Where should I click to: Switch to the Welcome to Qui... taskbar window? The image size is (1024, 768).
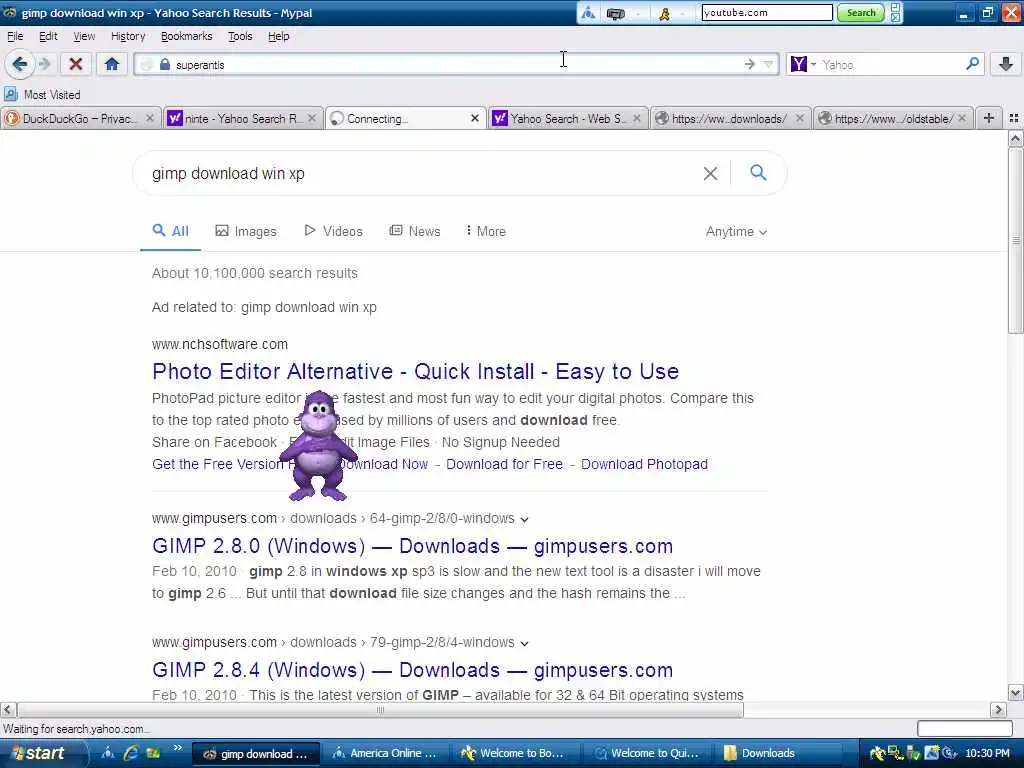pyautogui.click(x=646, y=753)
